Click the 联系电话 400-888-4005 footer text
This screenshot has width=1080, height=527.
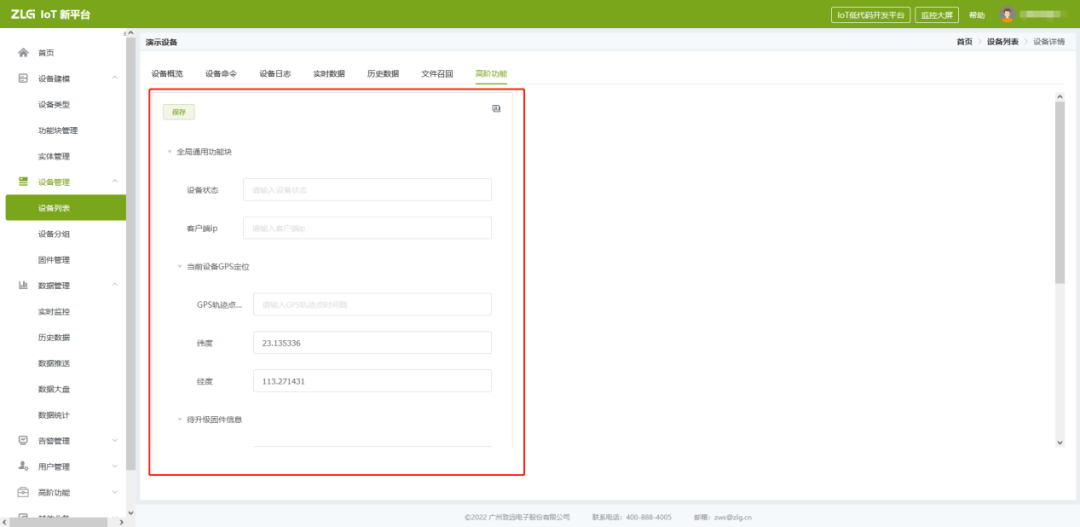[632, 517]
